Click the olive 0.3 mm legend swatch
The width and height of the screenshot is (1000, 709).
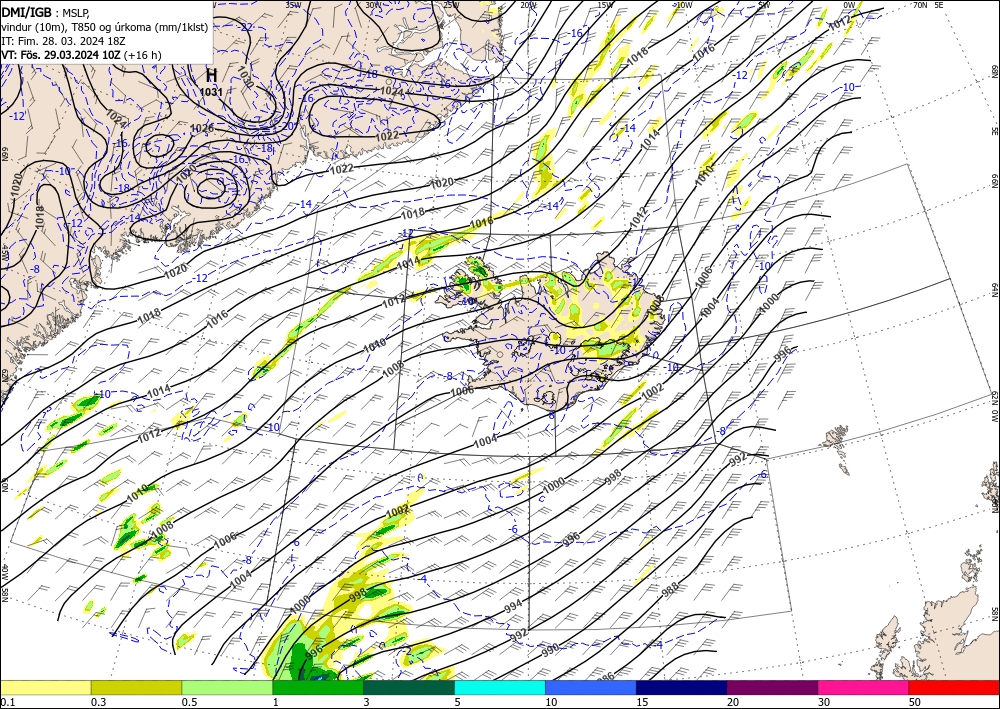coord(136,687)
